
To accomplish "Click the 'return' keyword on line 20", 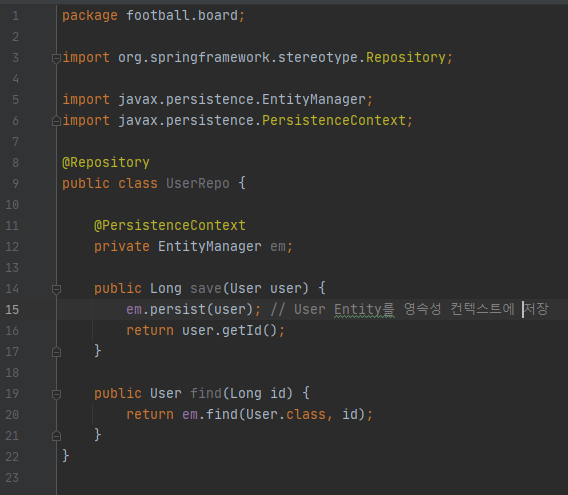I will (150, 415).
